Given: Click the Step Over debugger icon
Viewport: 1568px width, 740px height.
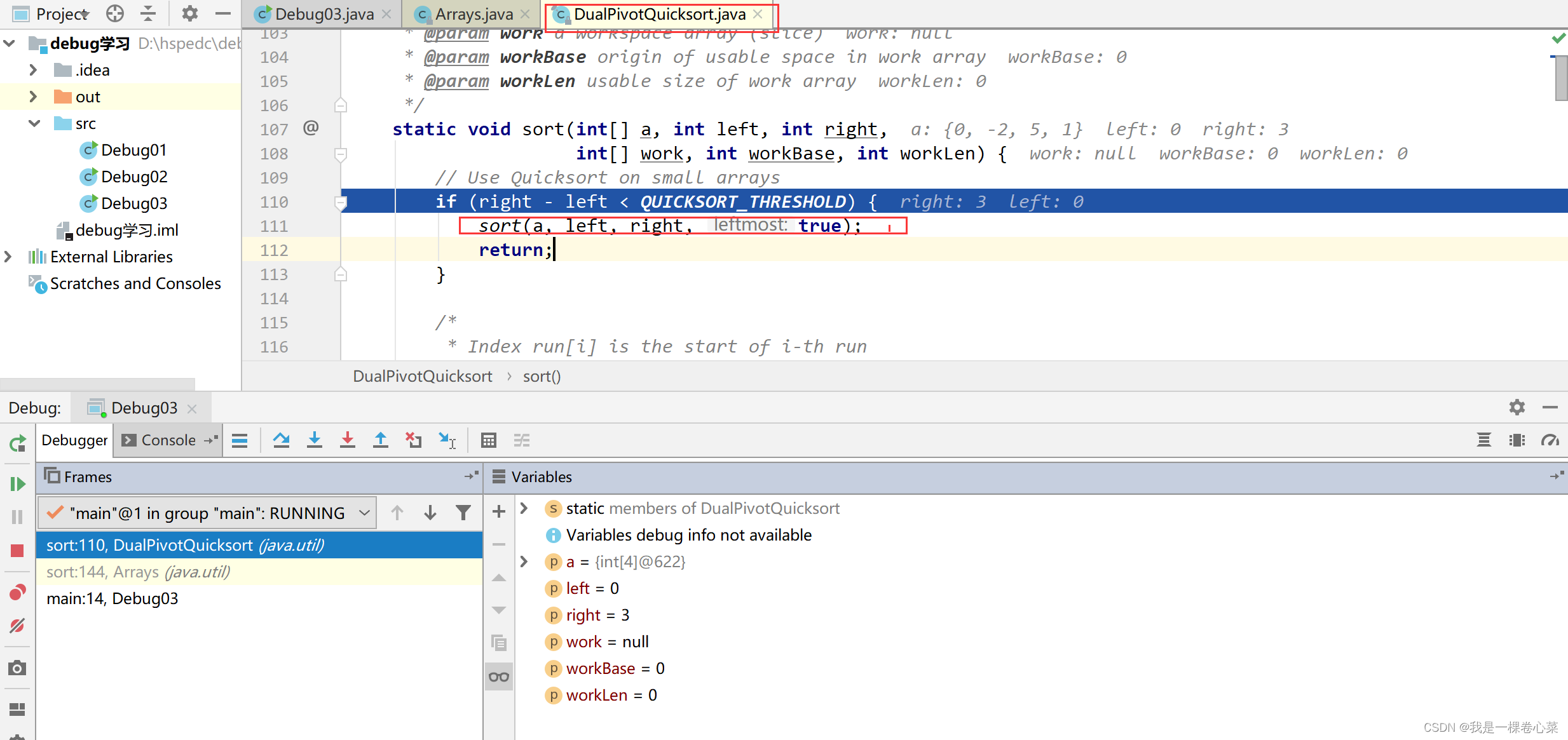Looking at the screenshot, I should coord(281,440).
